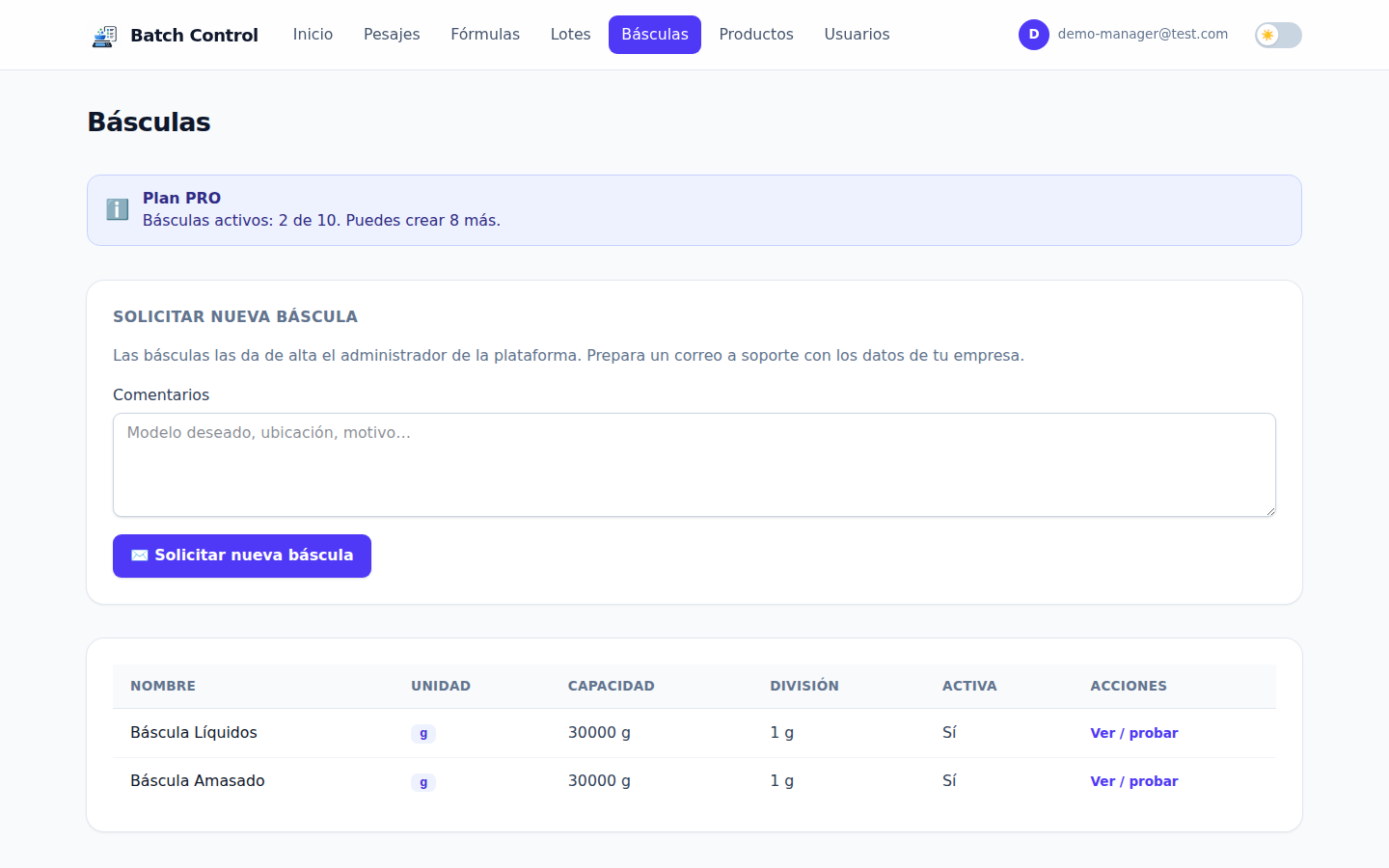Click the Básculas activos 2 de 10 message
The height and width of the screenshot is (868, 1389).
tap(321, 221)
